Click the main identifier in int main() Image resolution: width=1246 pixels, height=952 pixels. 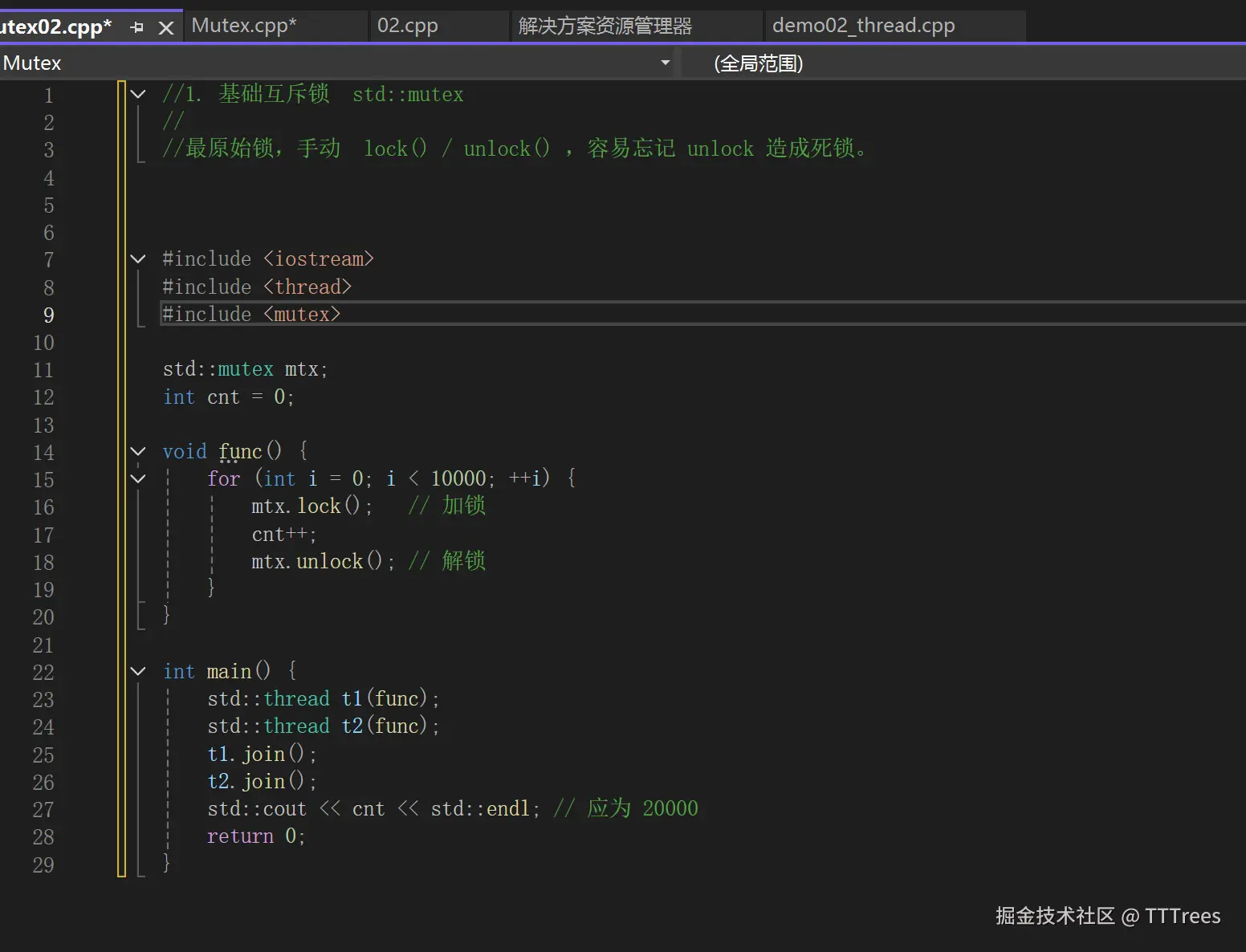coord(229,671)
